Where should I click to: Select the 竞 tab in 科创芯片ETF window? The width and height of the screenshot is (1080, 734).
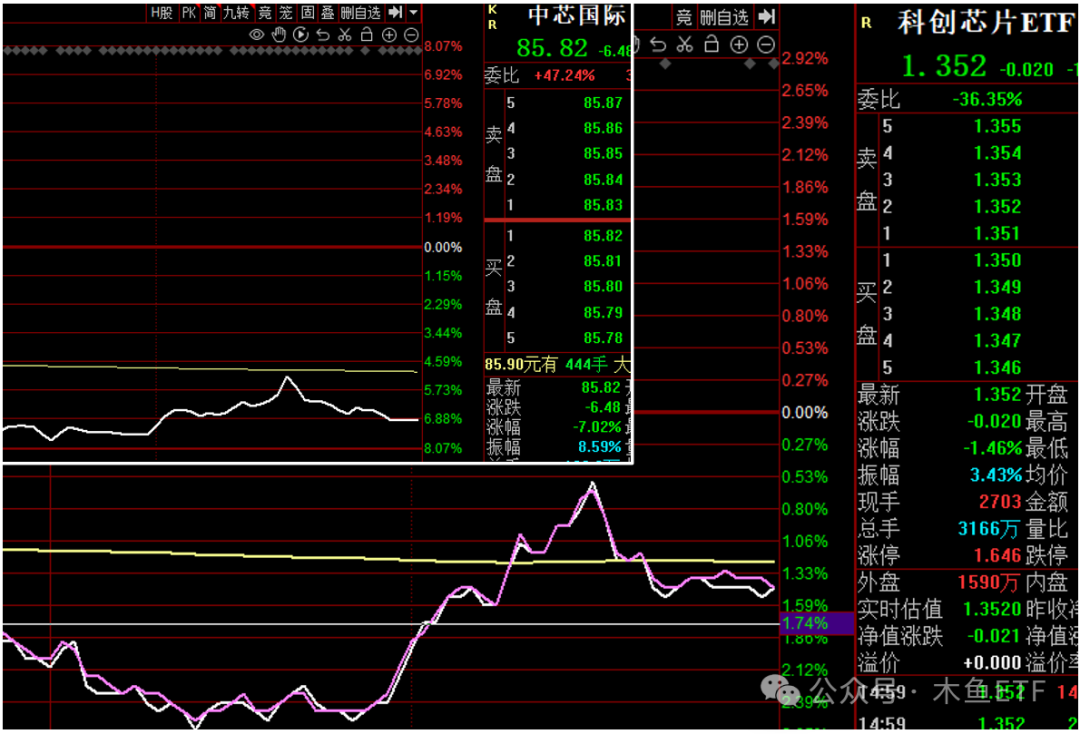tap(683, 17)
